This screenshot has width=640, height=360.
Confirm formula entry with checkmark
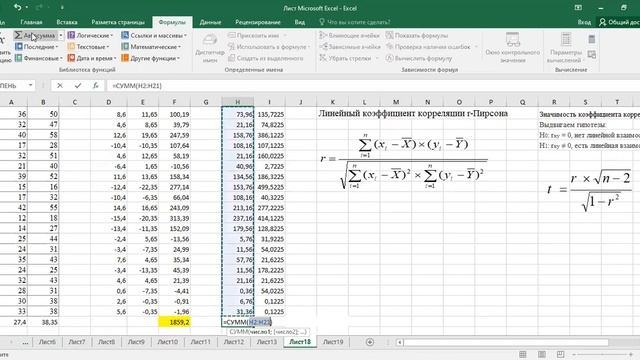[78, 86]
